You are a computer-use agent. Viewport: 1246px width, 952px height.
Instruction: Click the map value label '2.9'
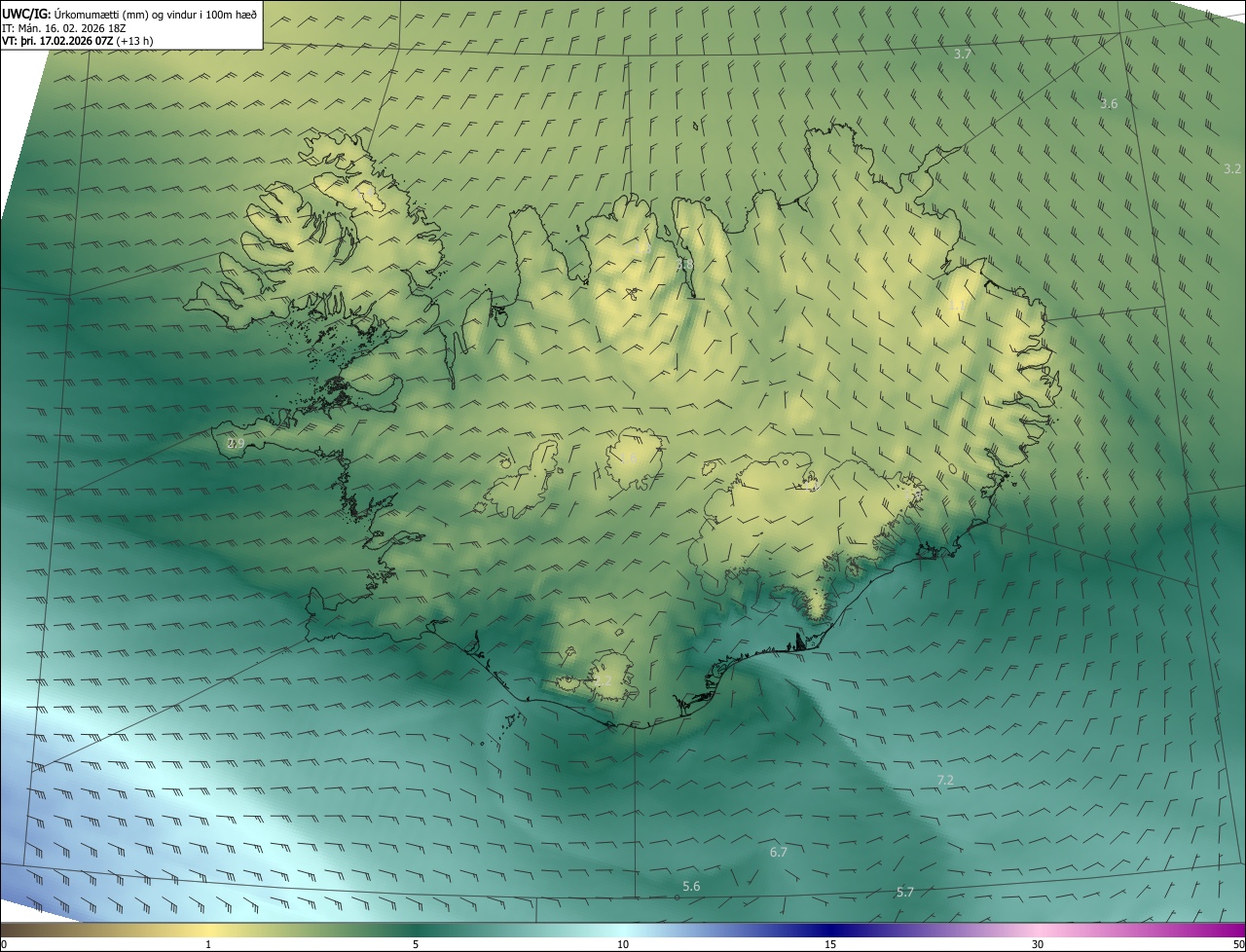pyautogui.click(x=236, y=444)
